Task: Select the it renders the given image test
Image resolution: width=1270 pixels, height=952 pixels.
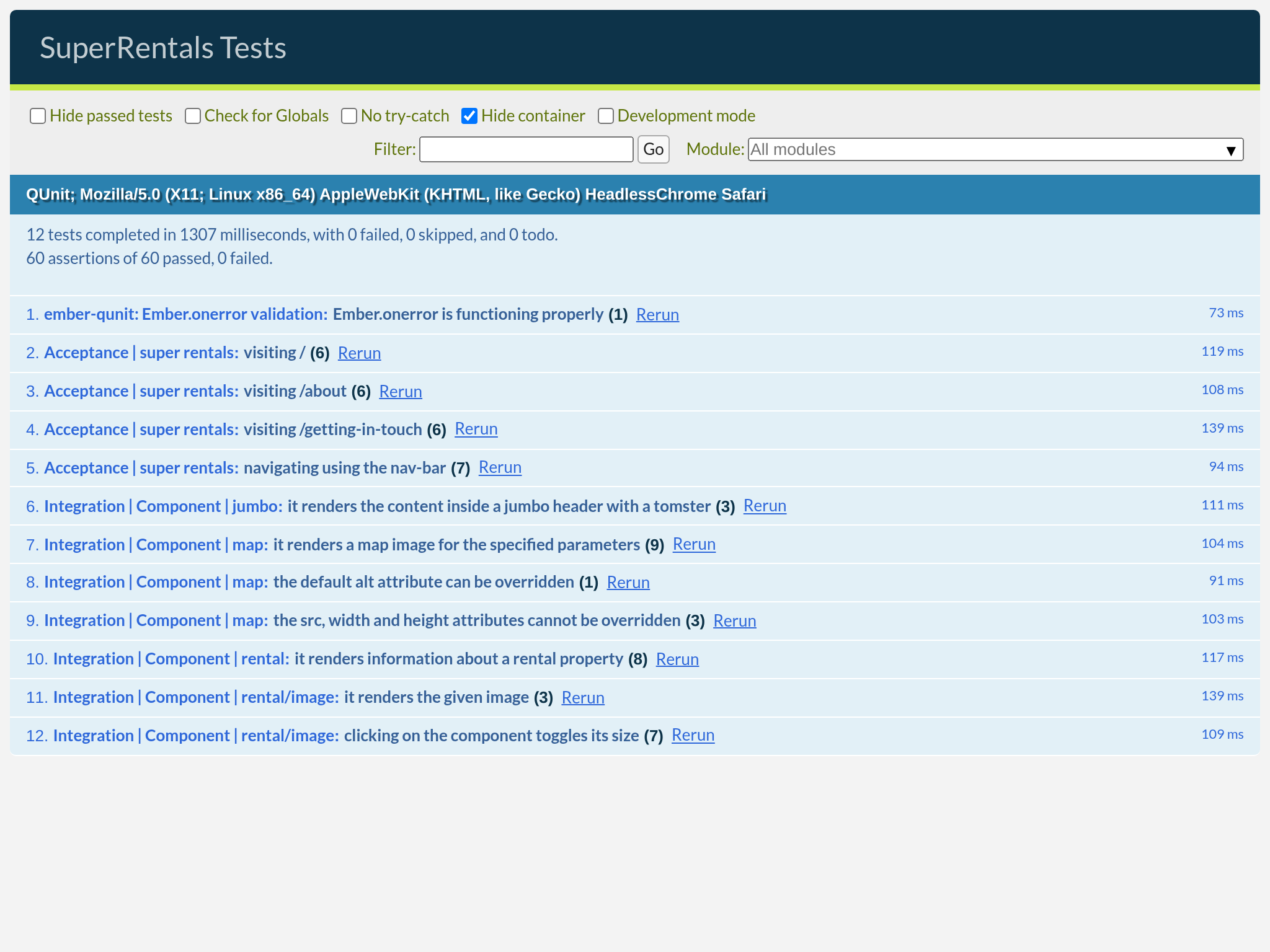Action: (436, 697)
